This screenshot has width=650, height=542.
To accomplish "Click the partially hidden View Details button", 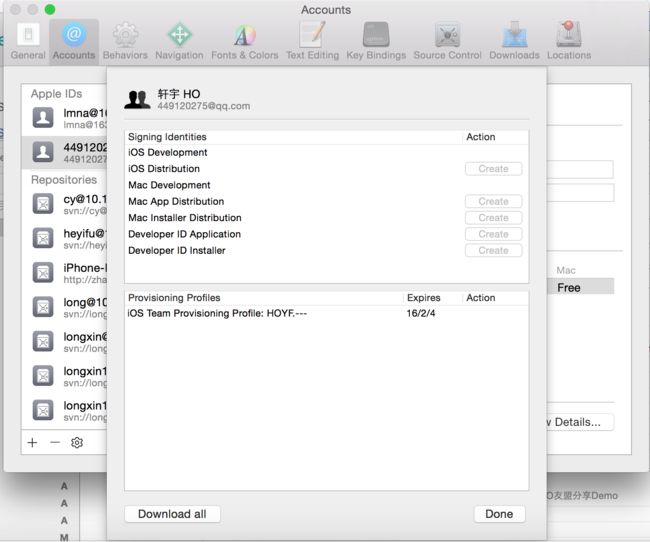I will tap(580, 422).
